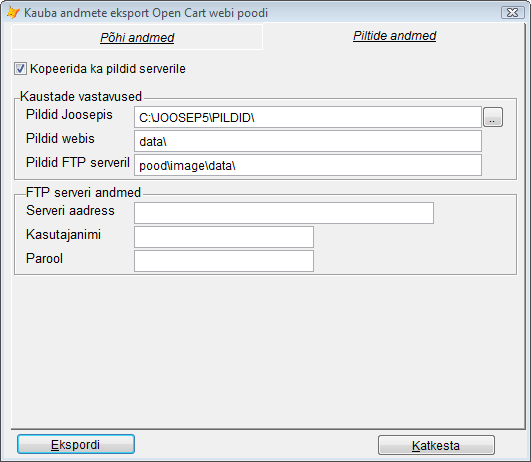Click into the Pildid webis field

[308, 141]
